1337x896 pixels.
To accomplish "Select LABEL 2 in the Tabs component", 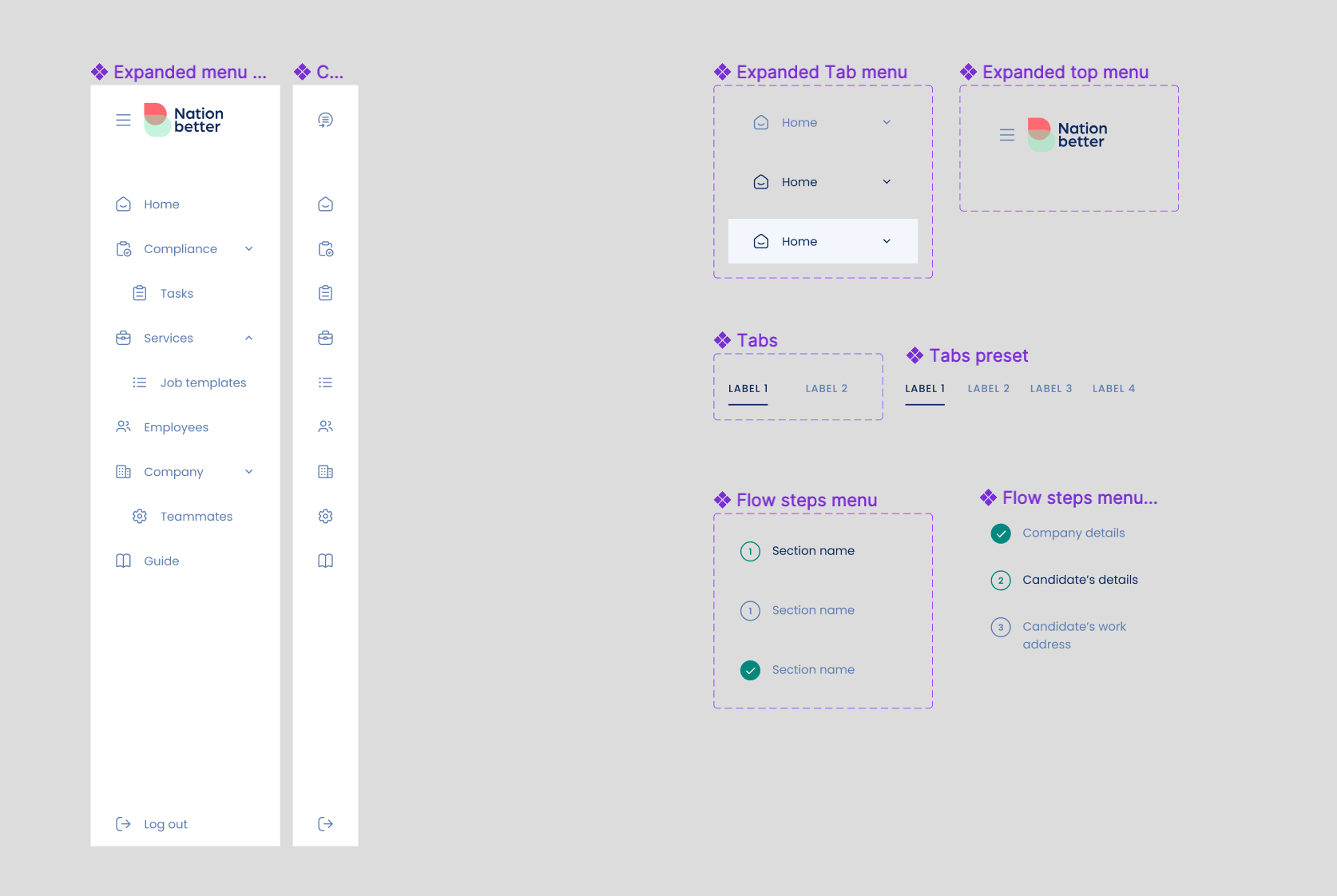I will pos(826,389).
